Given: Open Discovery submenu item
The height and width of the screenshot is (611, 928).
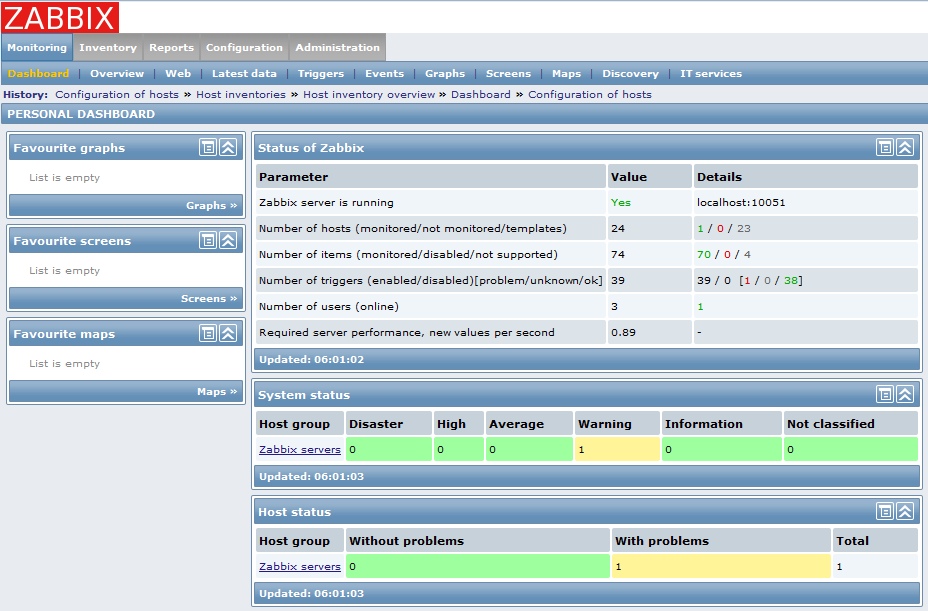Looking at the screenshot, I should tap(630, 73).
